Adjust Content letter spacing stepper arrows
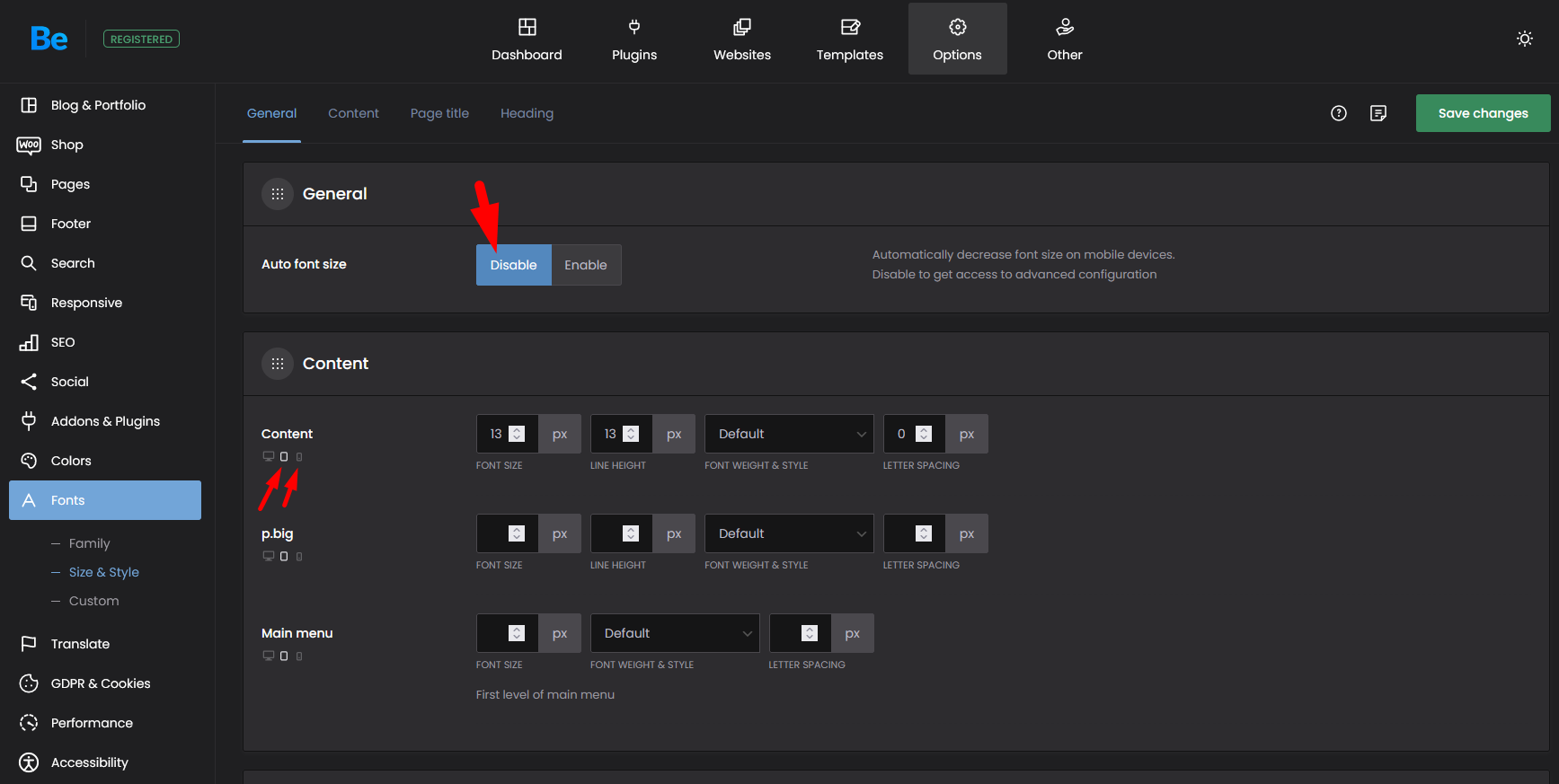 point(924,434)
